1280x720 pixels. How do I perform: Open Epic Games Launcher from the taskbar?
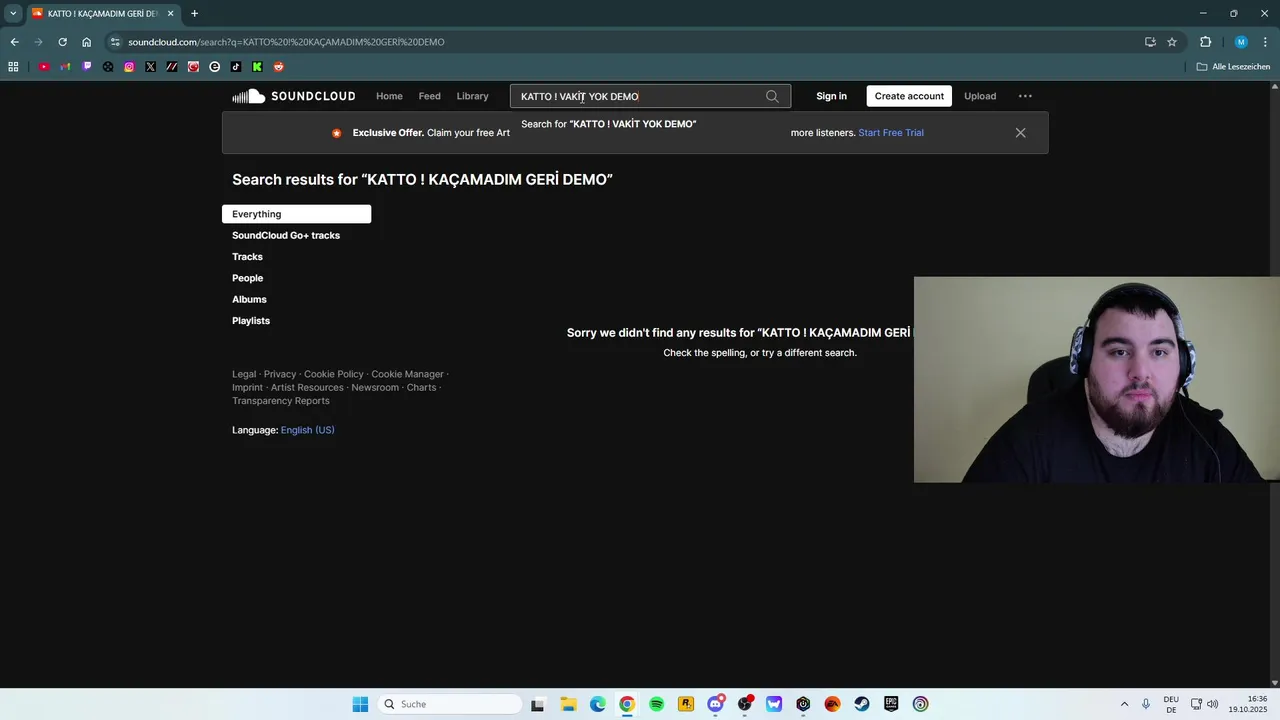click(x=891, y=704)
